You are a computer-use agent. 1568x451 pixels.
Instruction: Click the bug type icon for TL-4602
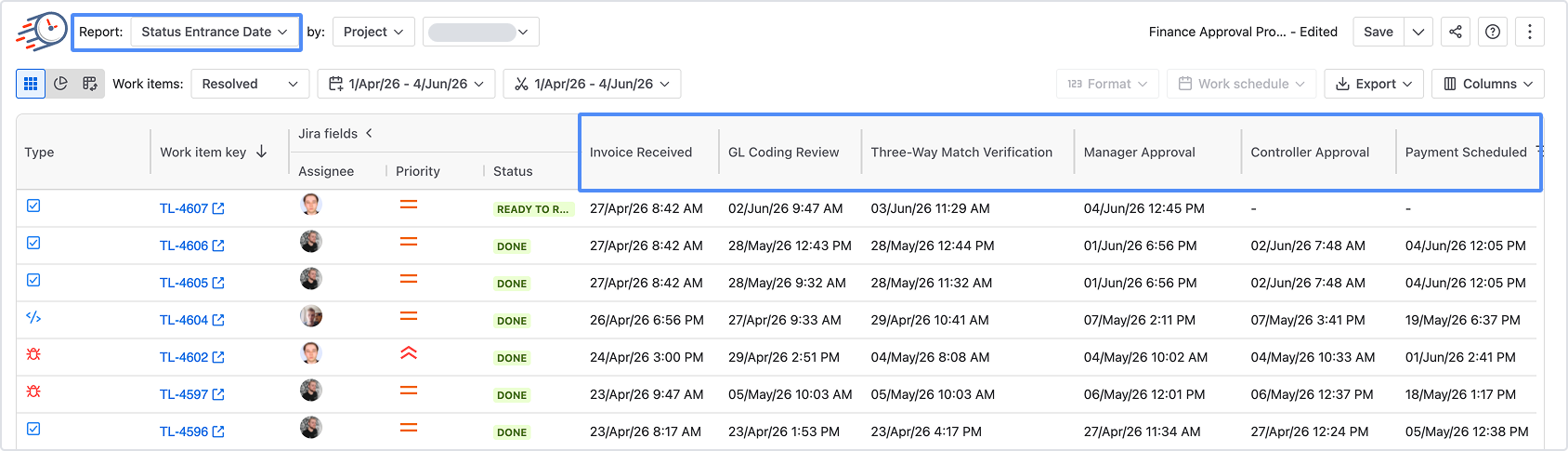point(33,354)
